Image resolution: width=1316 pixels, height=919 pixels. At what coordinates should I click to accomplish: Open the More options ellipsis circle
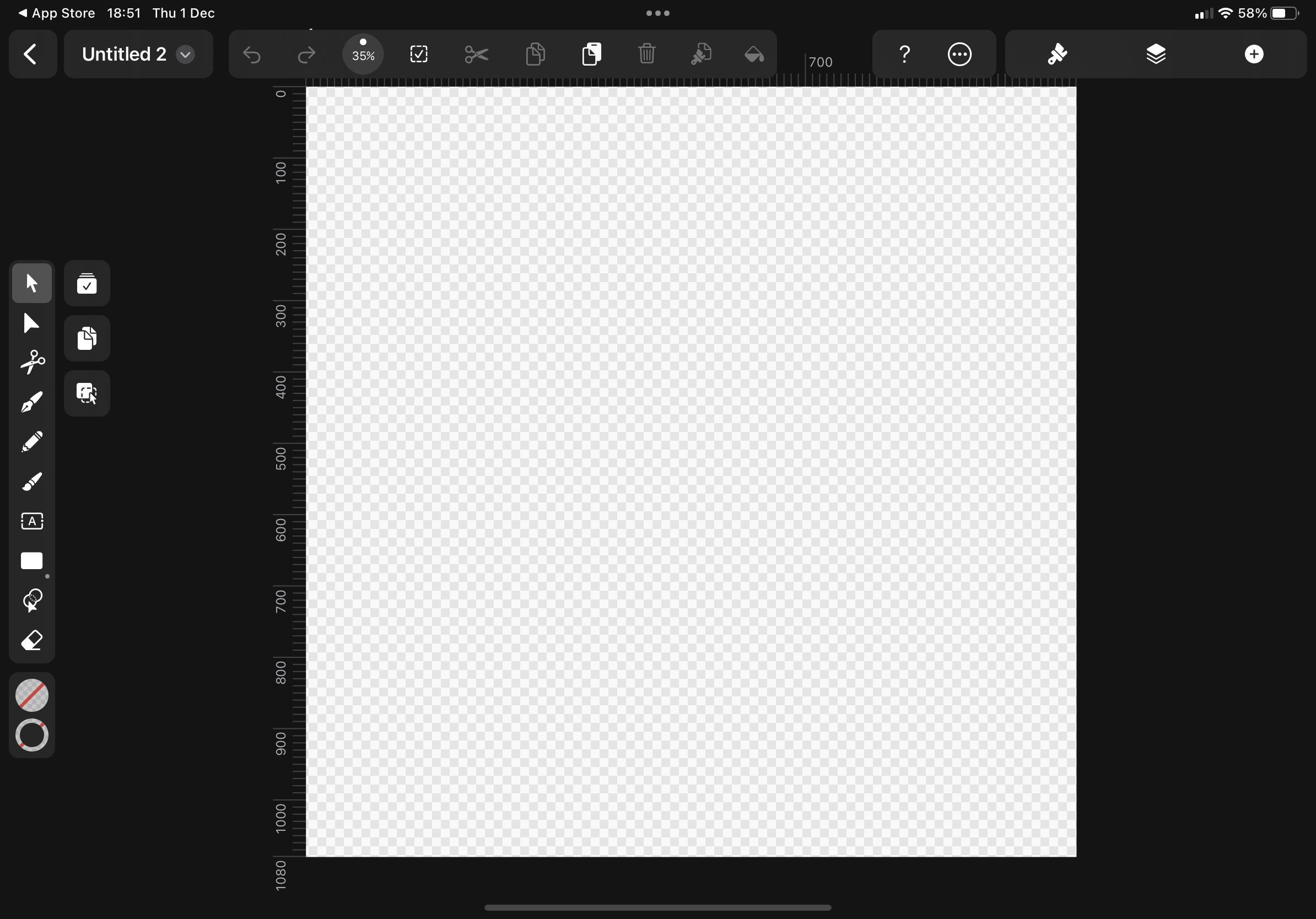pyautogui.click(x=959, y=55)
